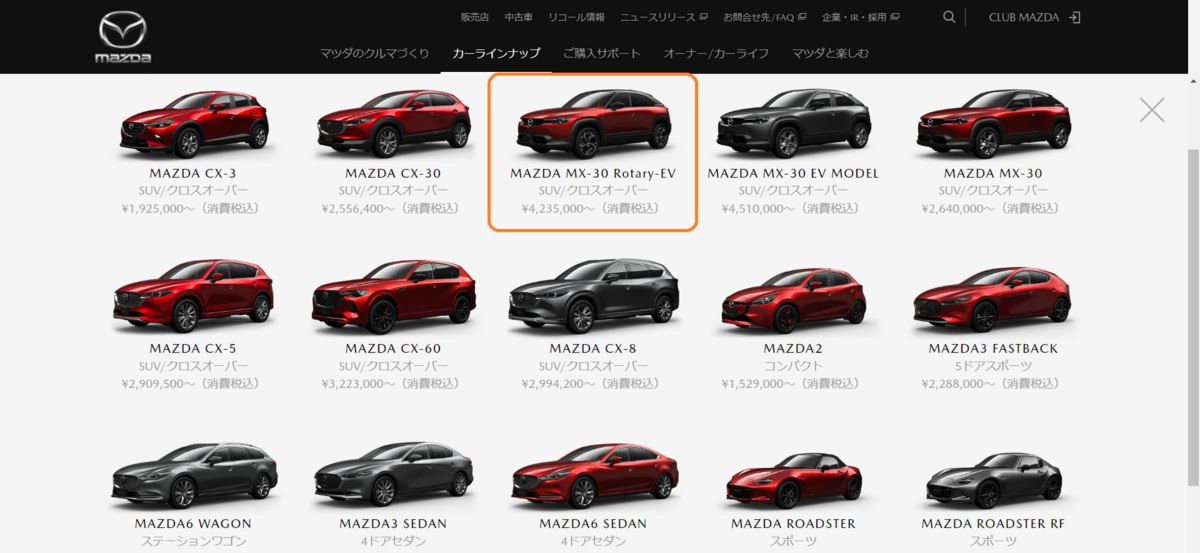Click the Mazda logo
1200x553 pixels.
(123, 37)
